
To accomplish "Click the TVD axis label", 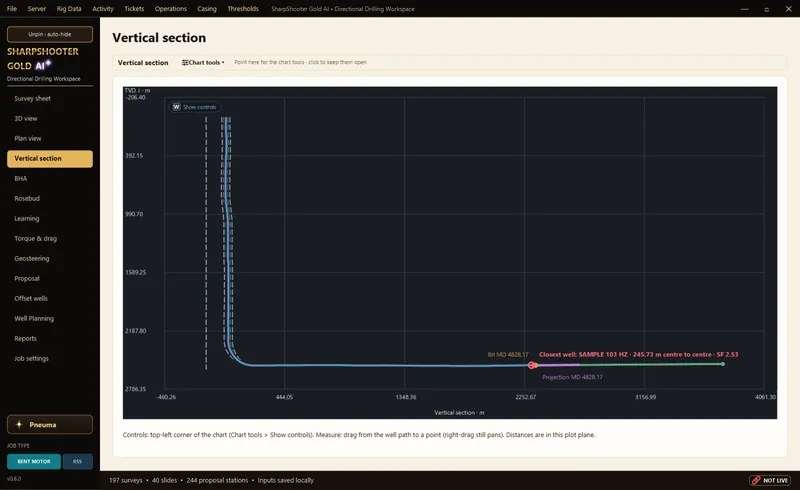I will (138, 90).
